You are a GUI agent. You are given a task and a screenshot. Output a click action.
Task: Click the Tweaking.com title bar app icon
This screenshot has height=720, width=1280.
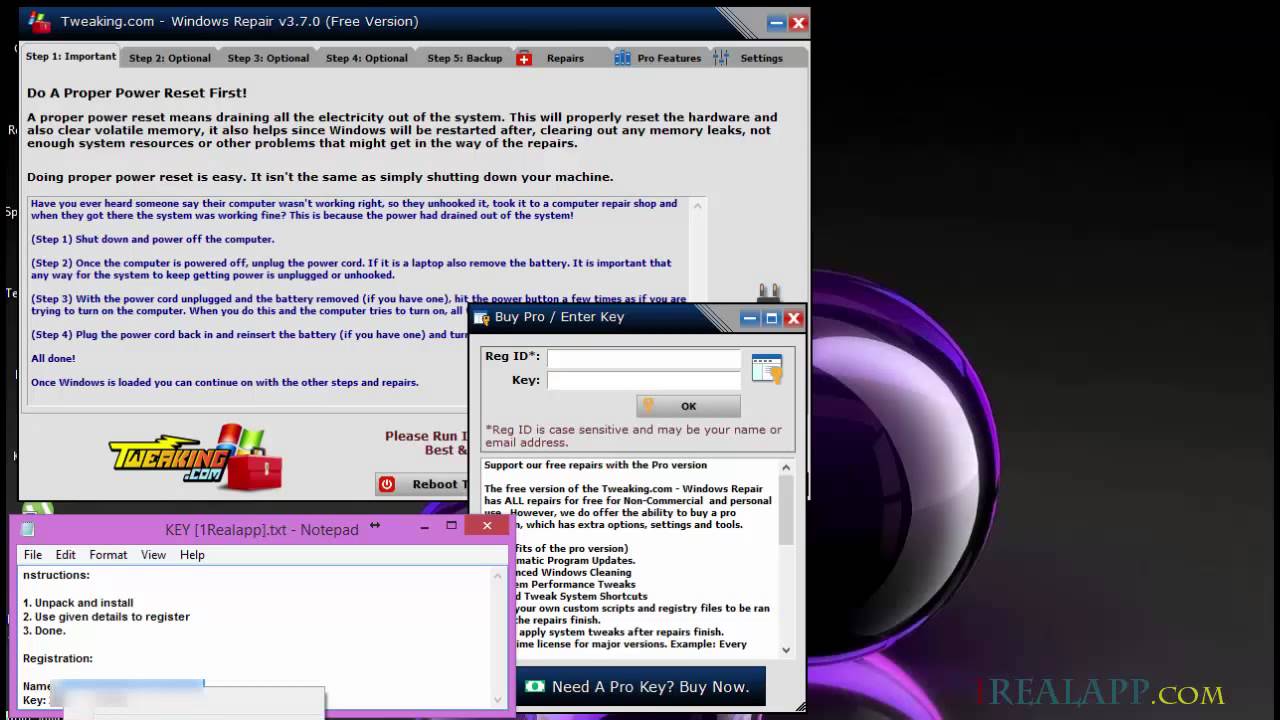(x=40, y=21)
